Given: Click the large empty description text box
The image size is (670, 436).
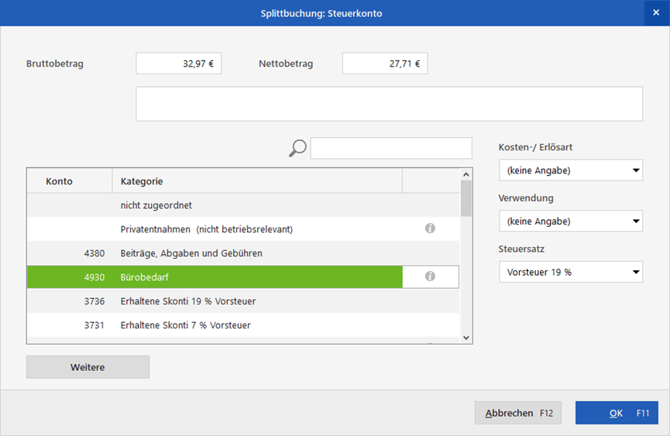Looking at the screenshot, I should (389, 104).
